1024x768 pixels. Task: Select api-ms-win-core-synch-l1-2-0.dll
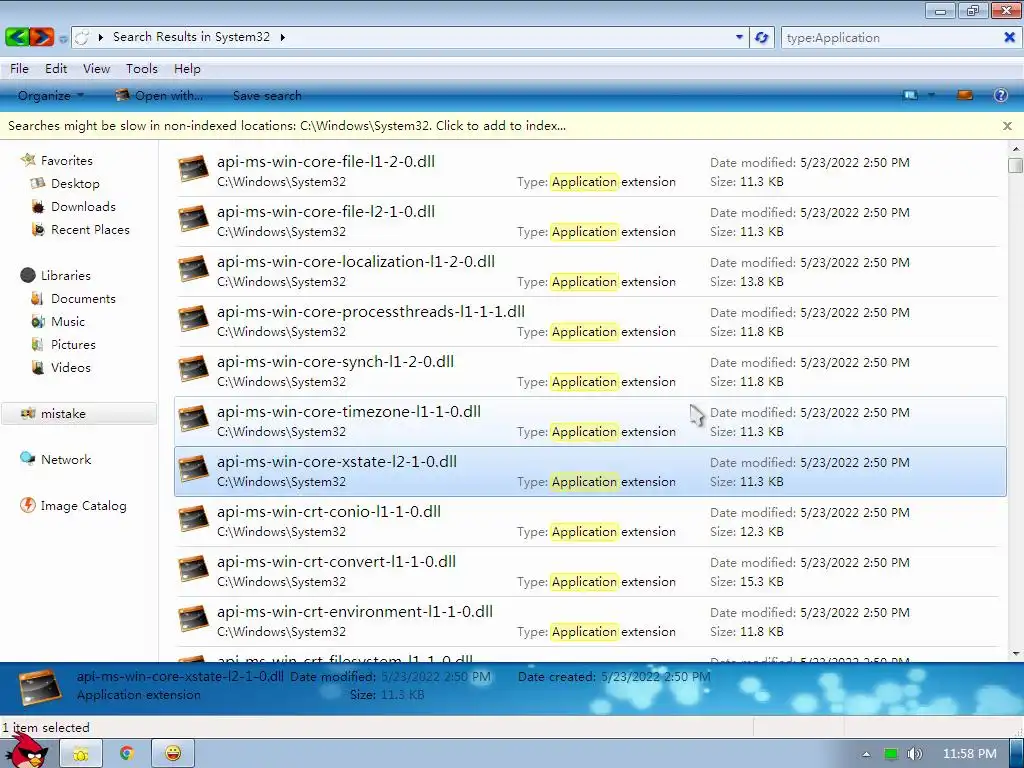(x=590, y=372)
